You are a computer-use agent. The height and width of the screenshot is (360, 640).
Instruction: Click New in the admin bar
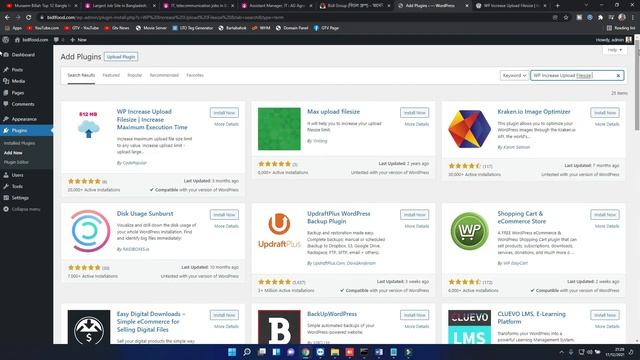78,40
